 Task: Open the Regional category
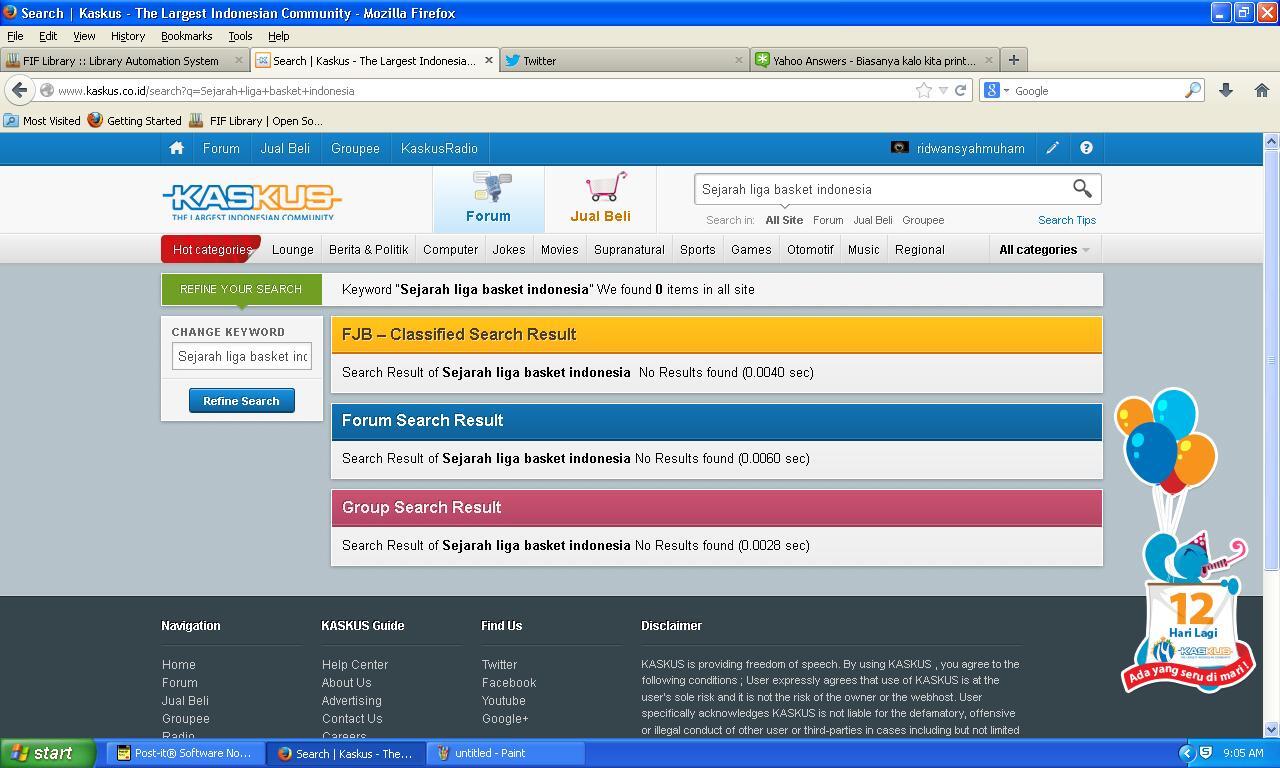[920, 249]
